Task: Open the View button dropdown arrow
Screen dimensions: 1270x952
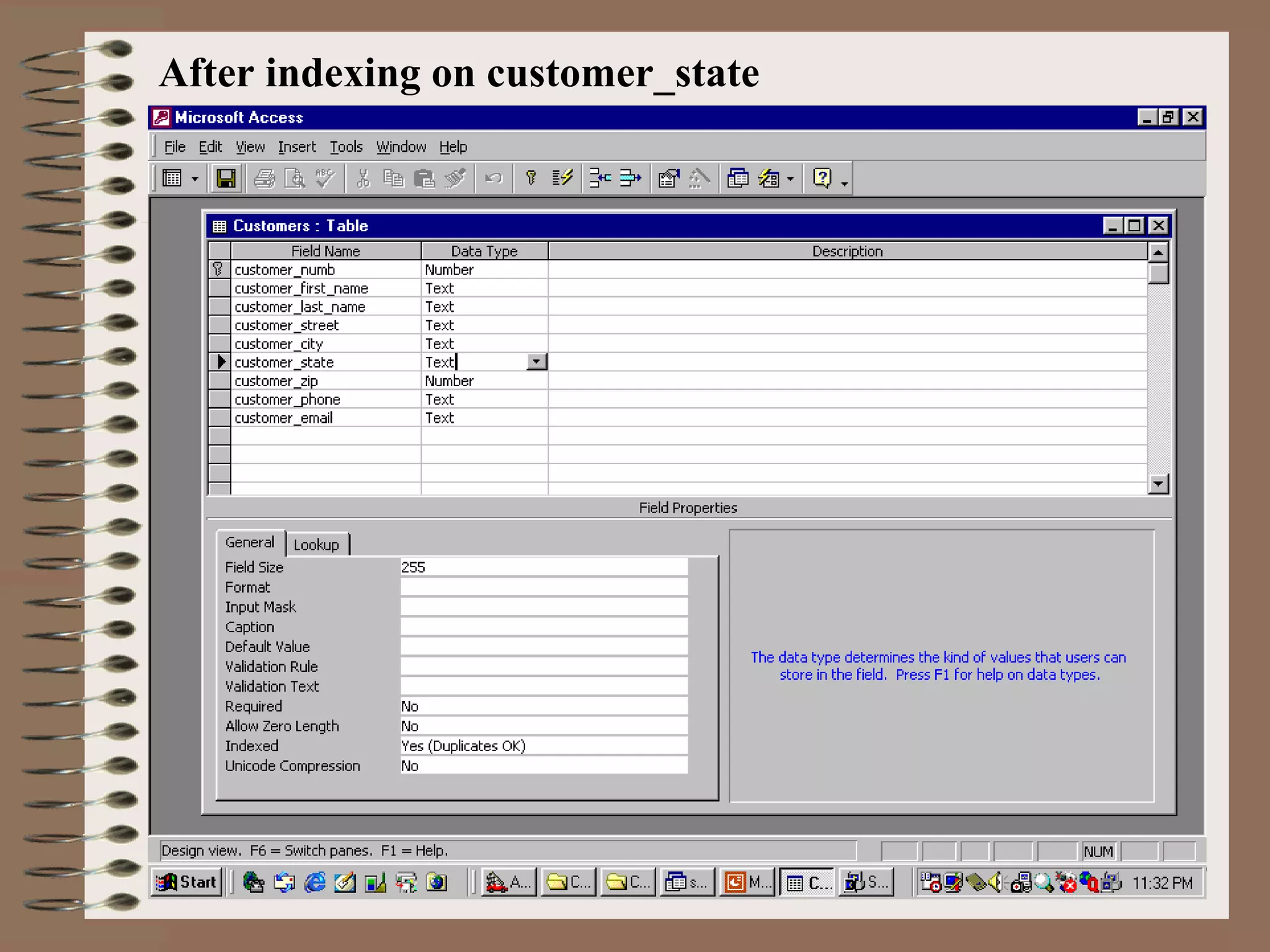Action: (195, 179)
